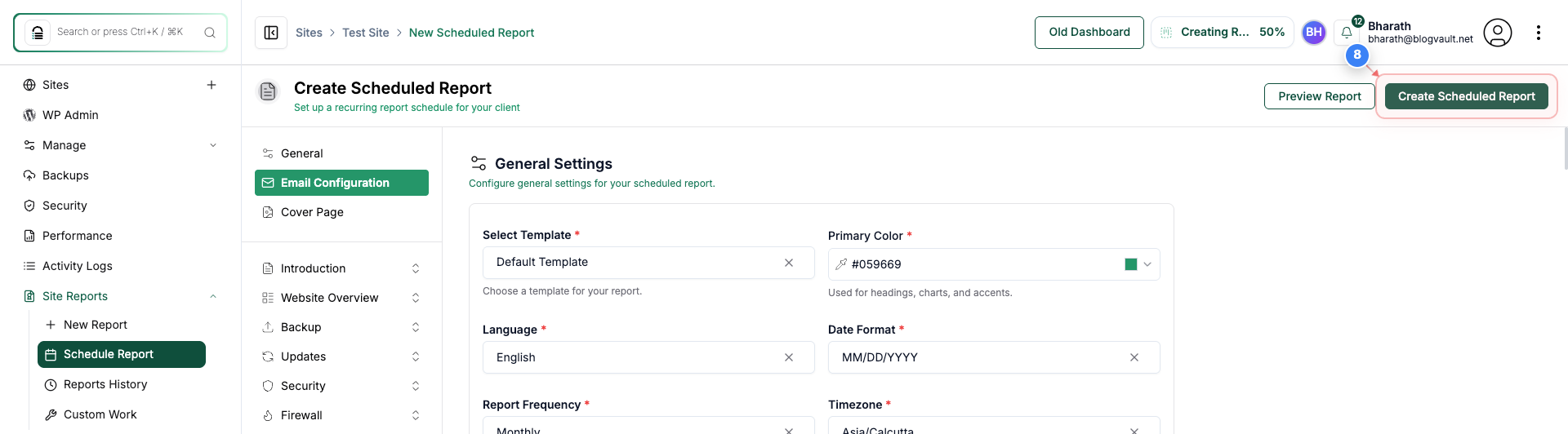
Task: Reorder handle for Updates section
Action: tap(416, 356)
